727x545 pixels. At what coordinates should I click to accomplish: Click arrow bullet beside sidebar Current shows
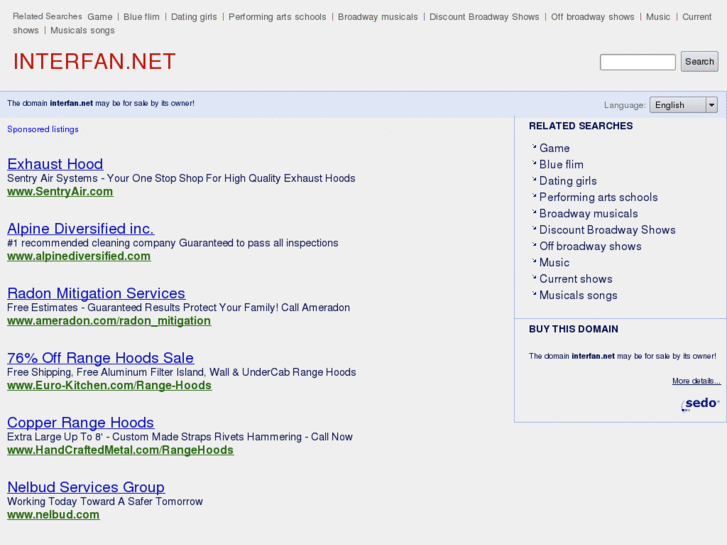[x=534, y=277]
